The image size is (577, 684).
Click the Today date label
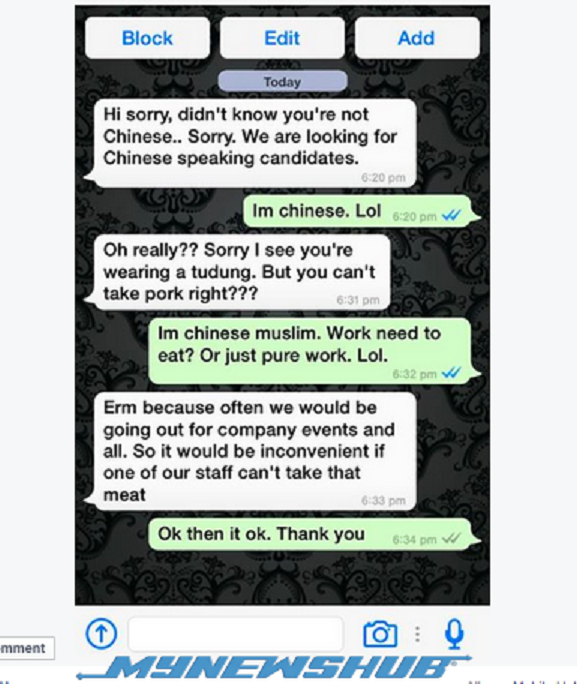(x=283, y=82)
